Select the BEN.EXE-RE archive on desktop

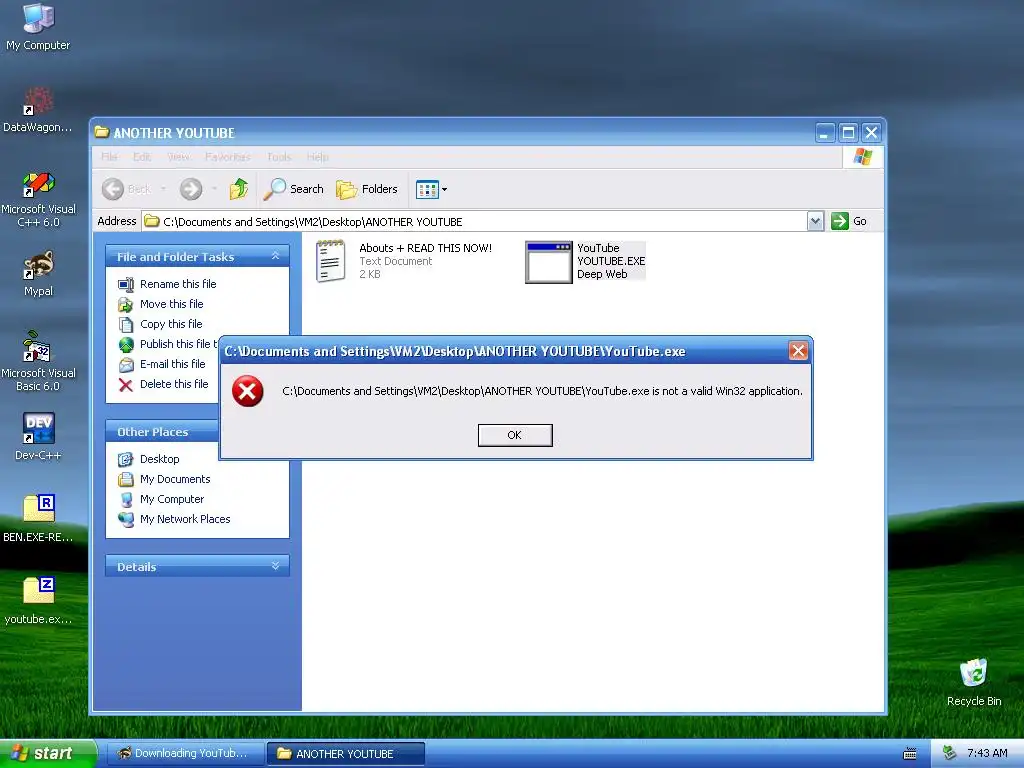[x=38, y=519]
